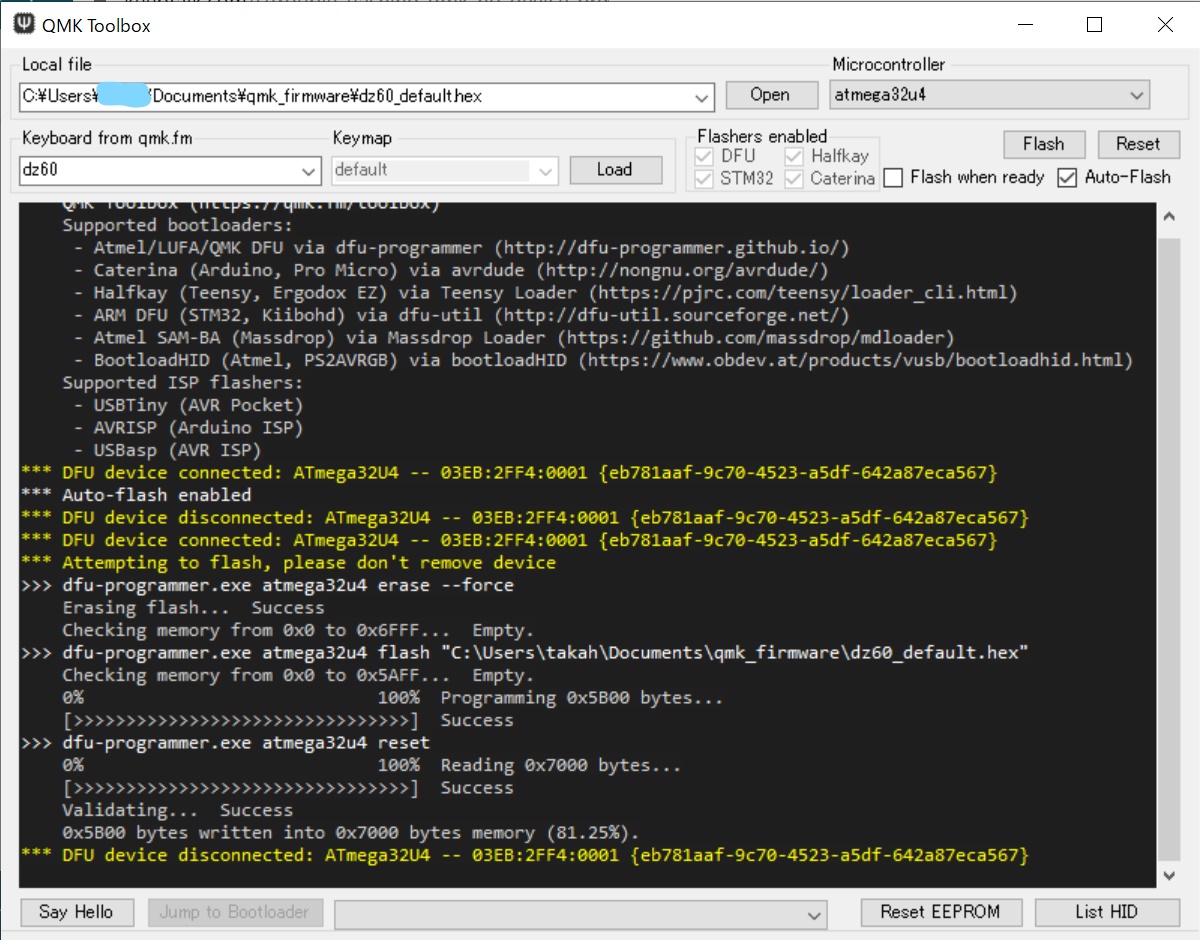
Task: Minimize the QMK Toolbox window
Action: tap(1024, 26)
